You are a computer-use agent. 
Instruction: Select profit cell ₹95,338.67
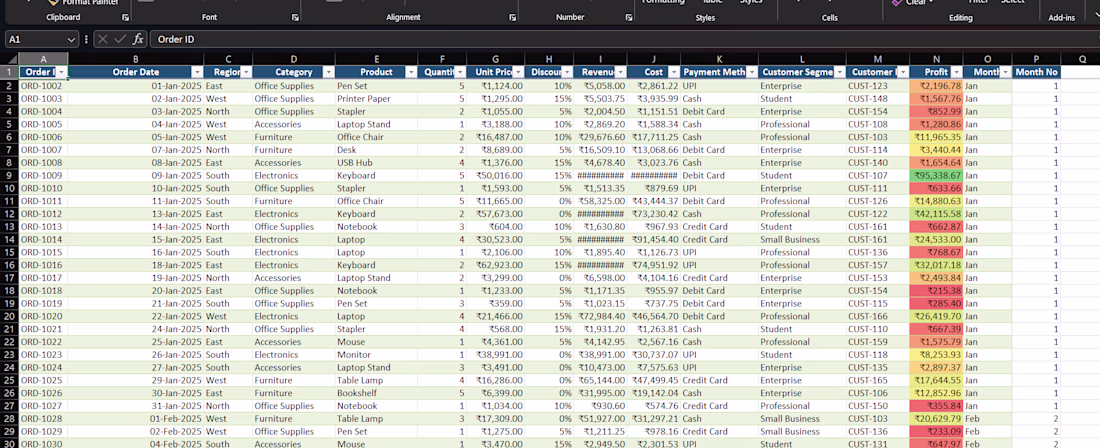937,175
